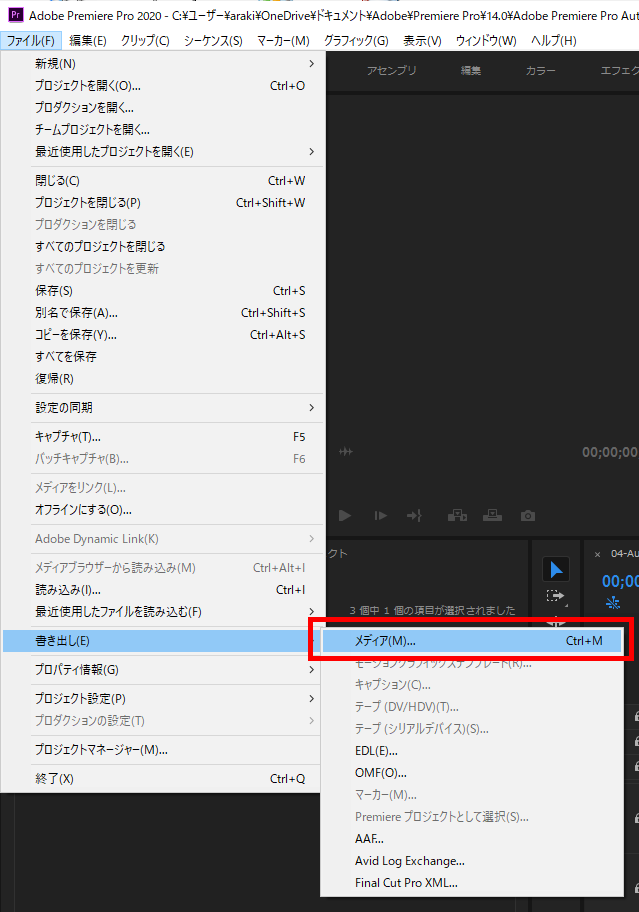Click the Overwrite icon in the monitor controls
This screenshot has width=639, height=912.
click(492, 515)
